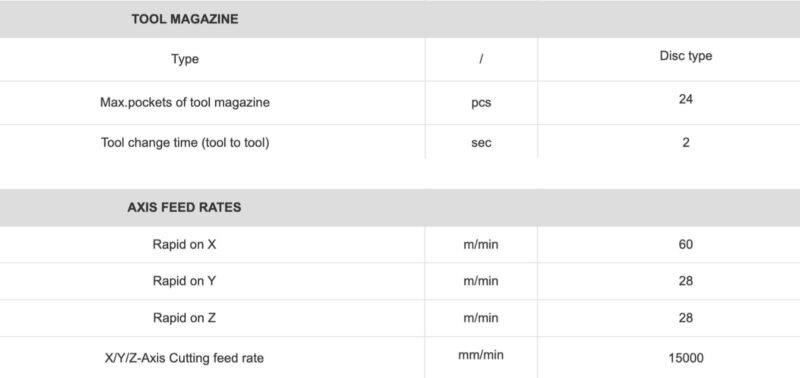Select the cutting feed rate value 15000
The height and width of the screenshot is (378, 800).
686,358
